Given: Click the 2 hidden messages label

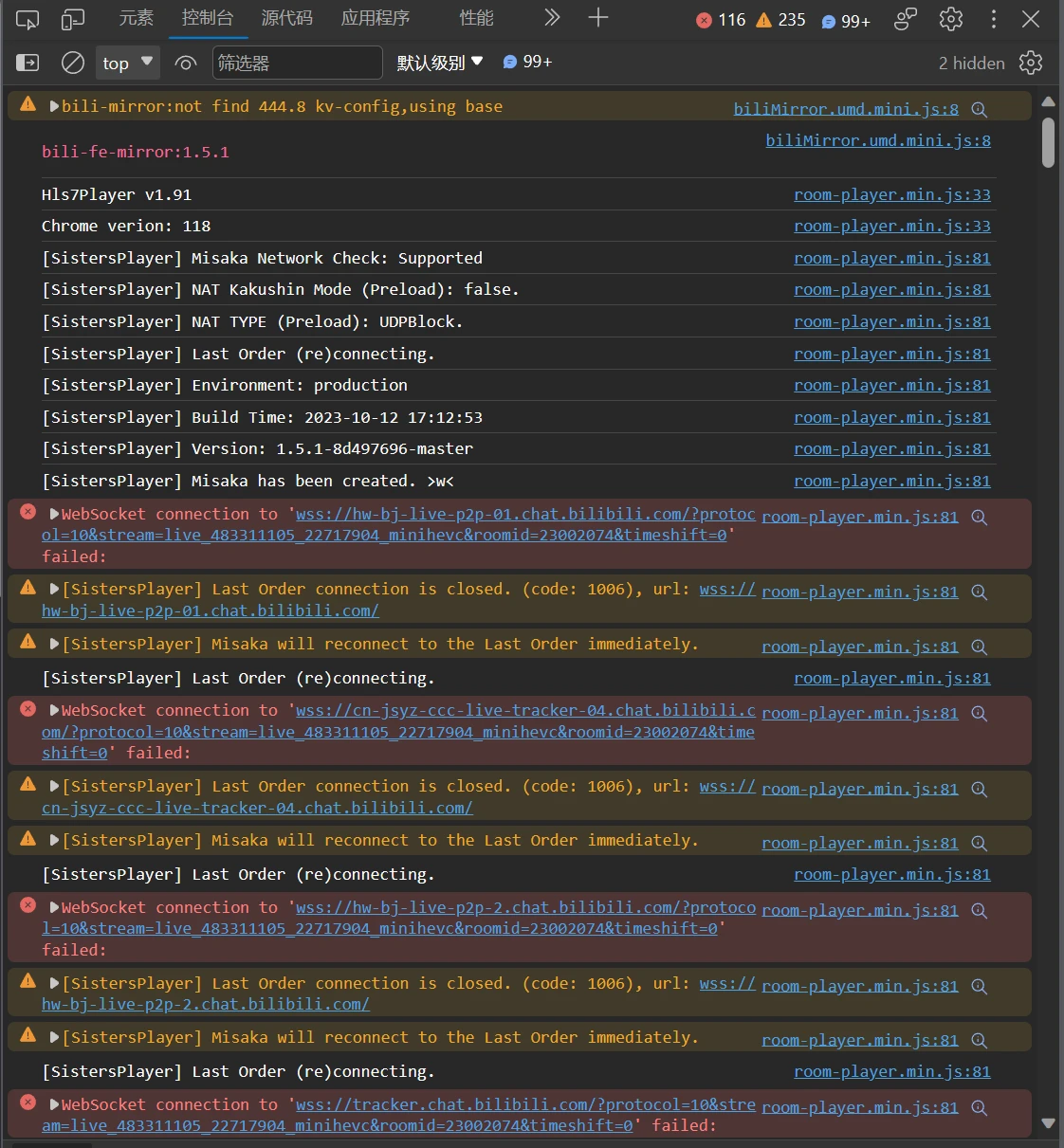Looking at the screenshot, I should pos(971,63).
